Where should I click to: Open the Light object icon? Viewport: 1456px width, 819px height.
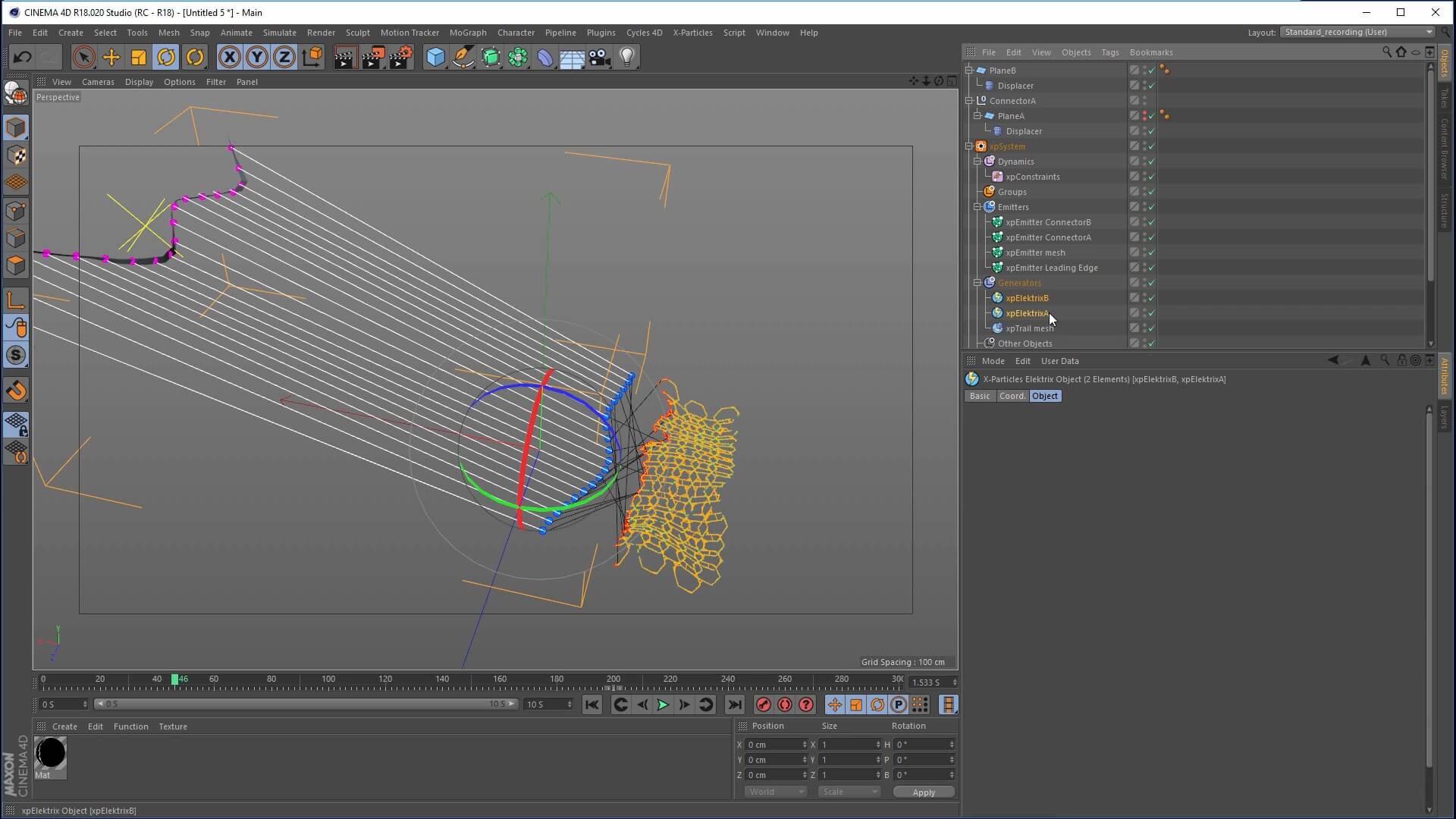coord(627,57)
